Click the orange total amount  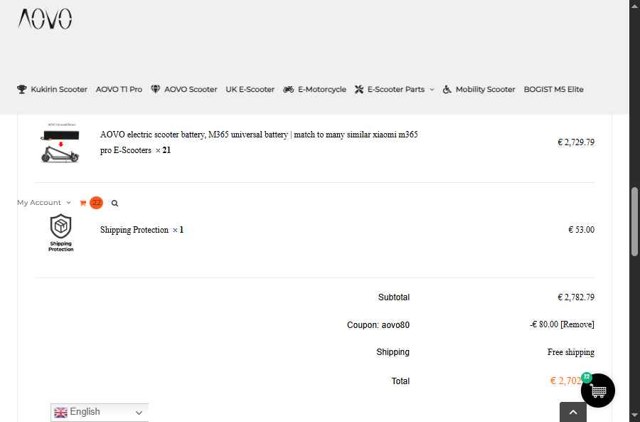pos(566,381)
